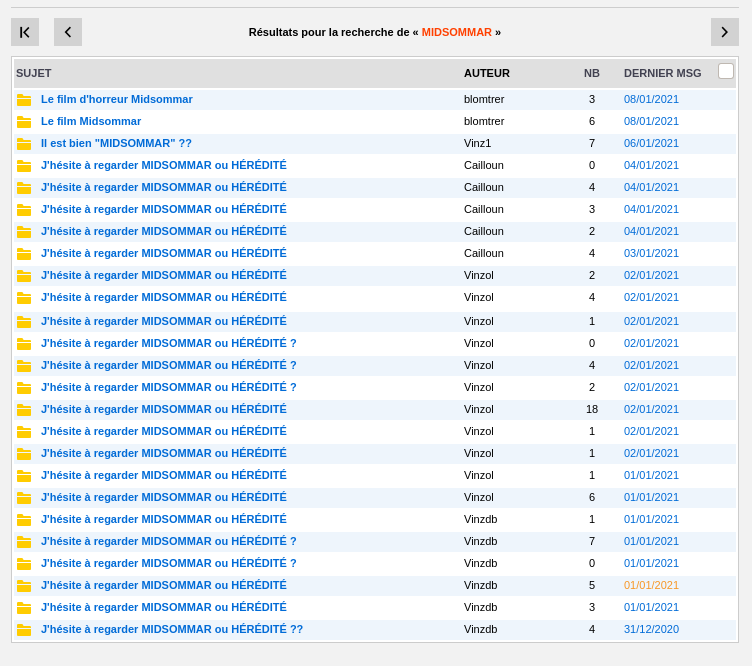Click folder icon of Cailloun 04/01/2021 topic with 4 replies
Screen dimensions: 752x666
(24, 188)
